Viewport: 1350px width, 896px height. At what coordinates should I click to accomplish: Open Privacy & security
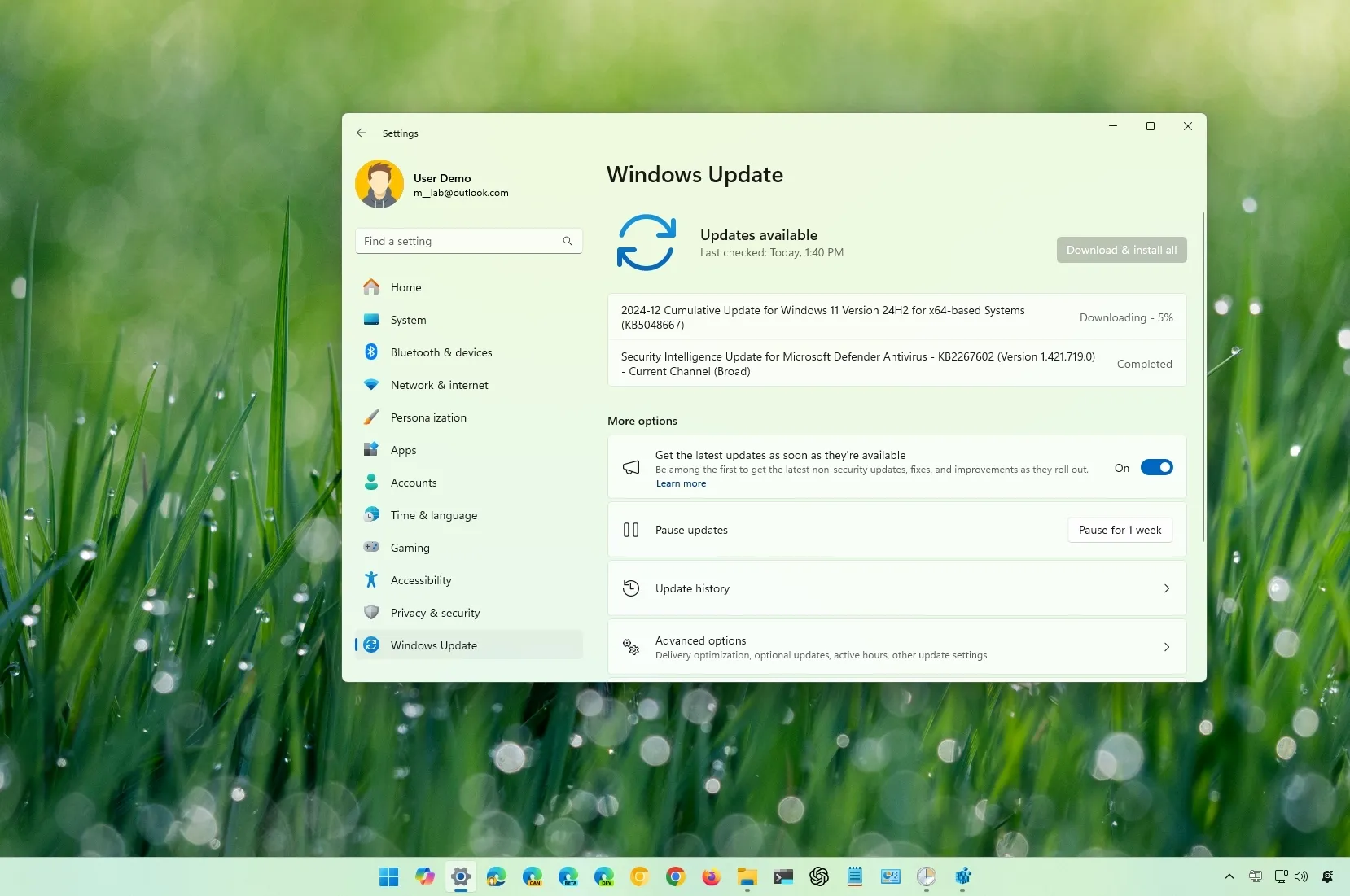(x=469, y=613)
